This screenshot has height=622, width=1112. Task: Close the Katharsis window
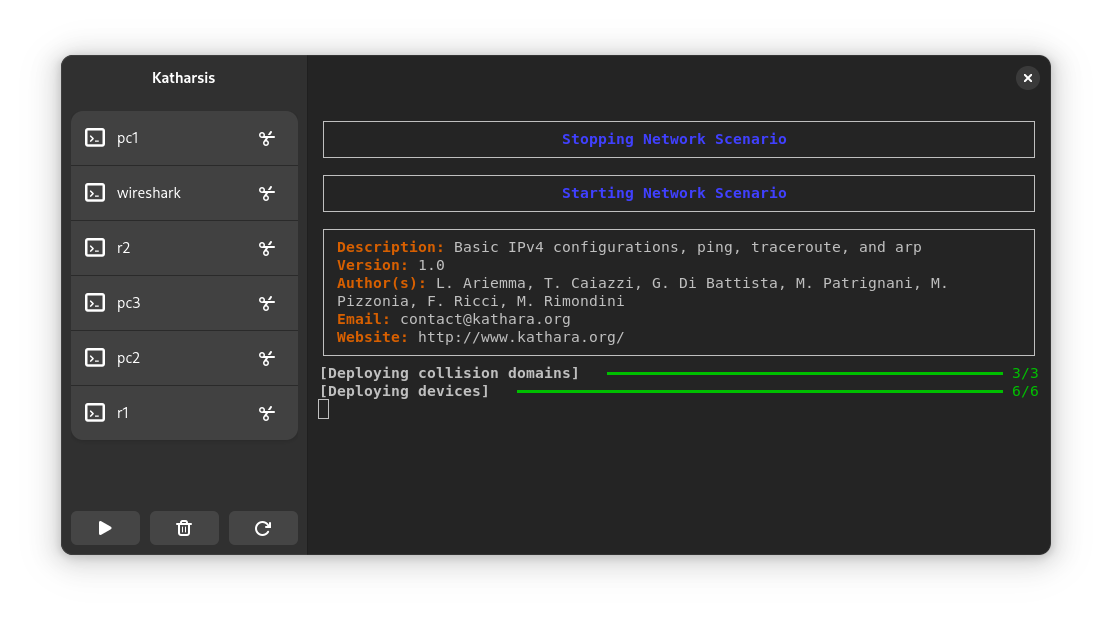(1028, 78)
